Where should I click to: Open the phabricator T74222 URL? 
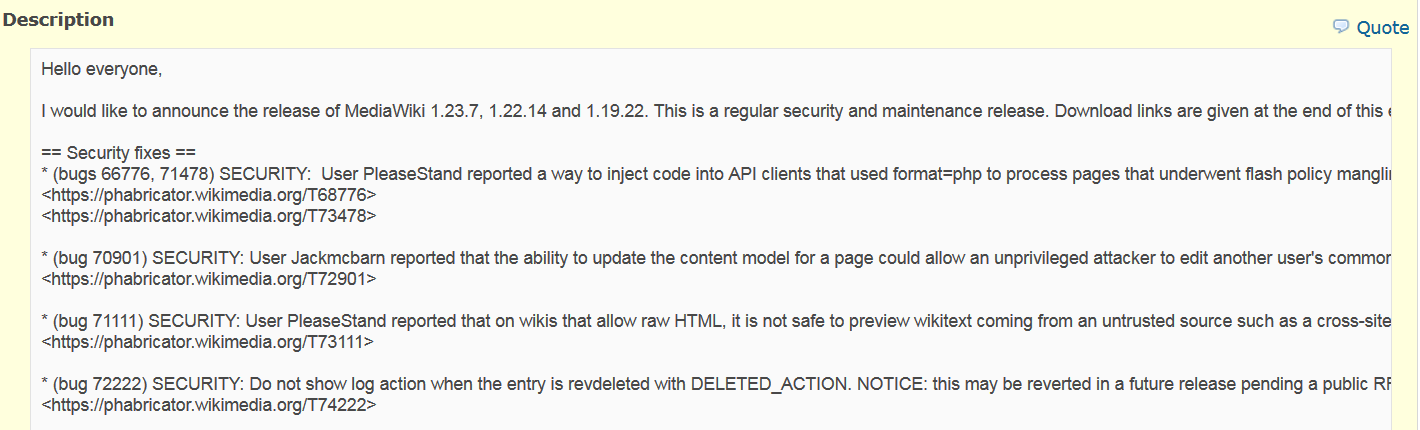coord(208,405)
